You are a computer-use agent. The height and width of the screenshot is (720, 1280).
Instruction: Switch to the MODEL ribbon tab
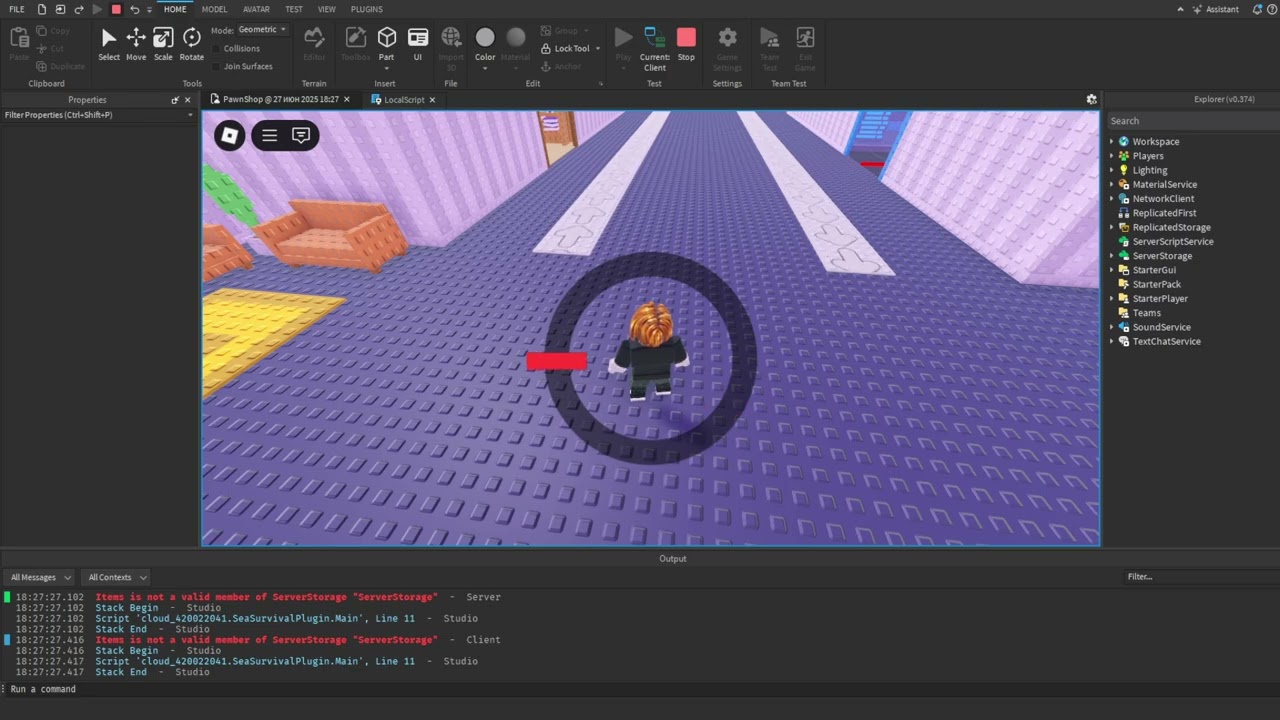tap(214, 9)
